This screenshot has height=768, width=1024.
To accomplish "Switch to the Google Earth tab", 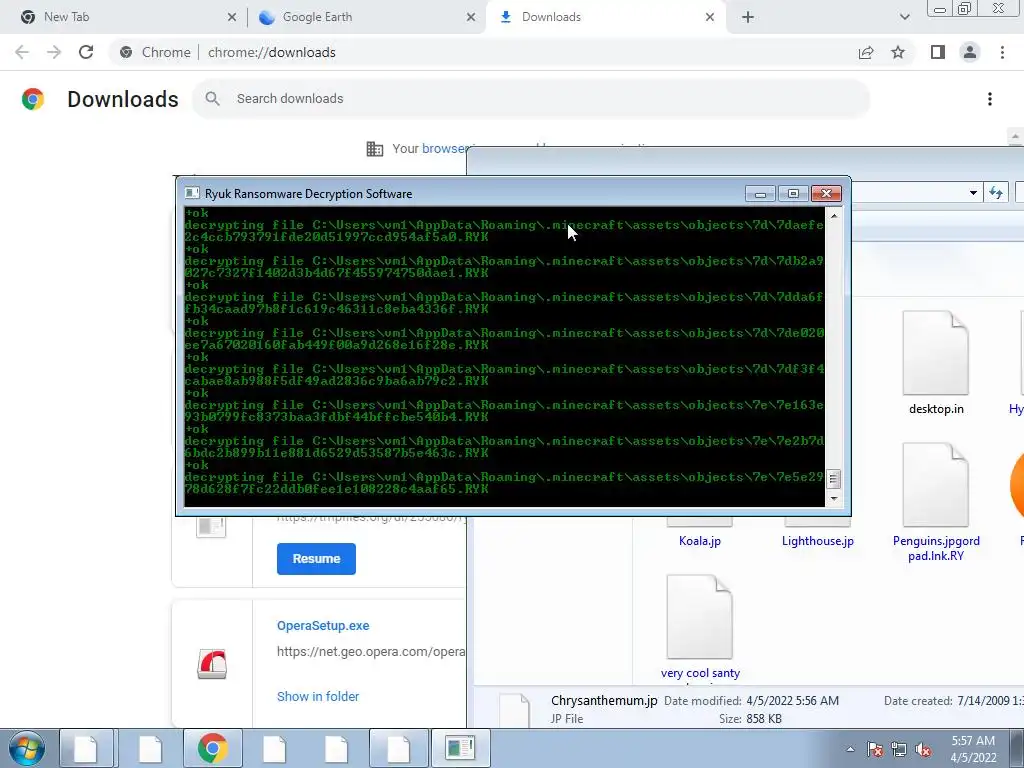I will 366,17.
